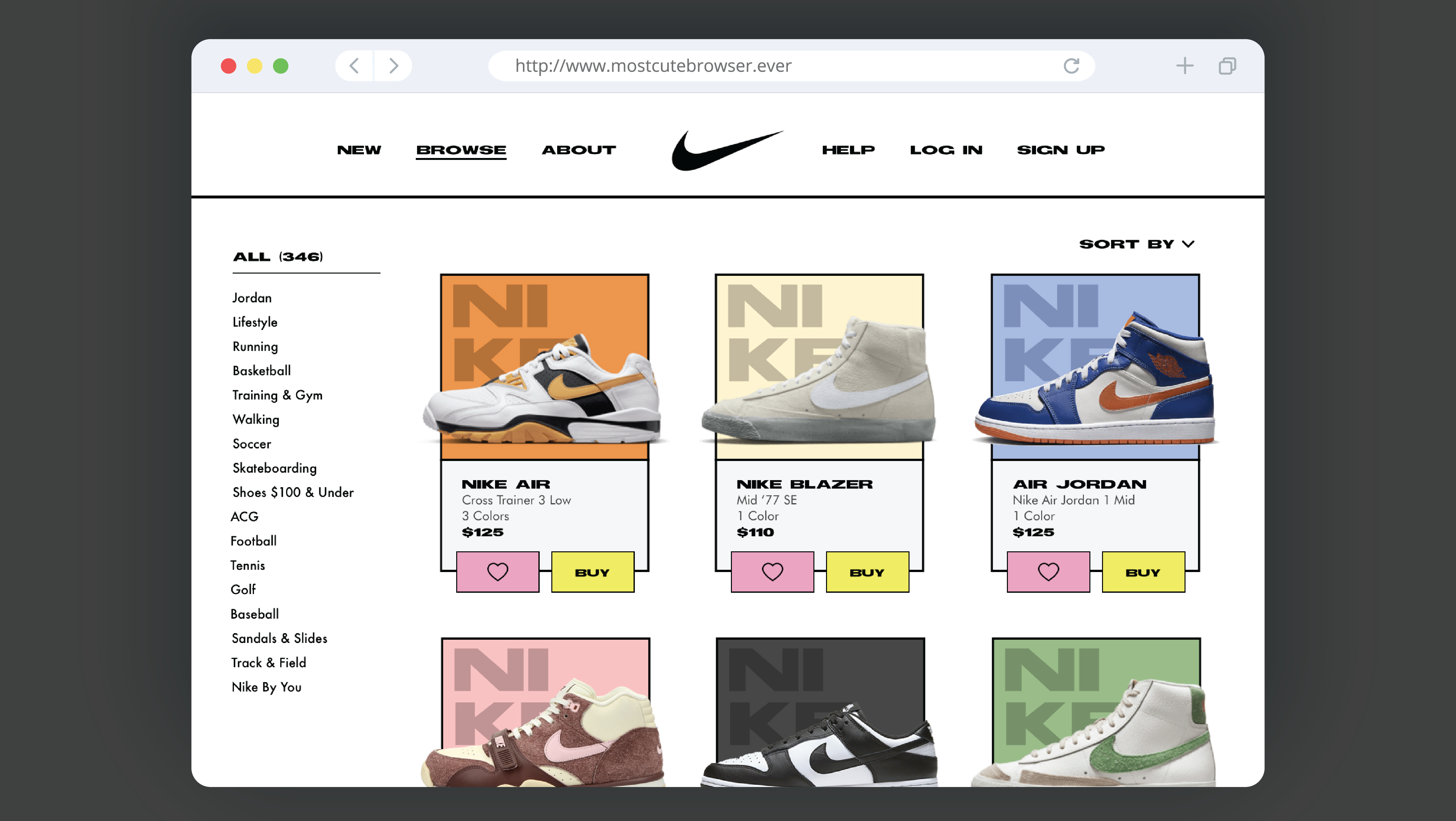Buy the Air Jordan 1 Mid

coord(1143,572)
